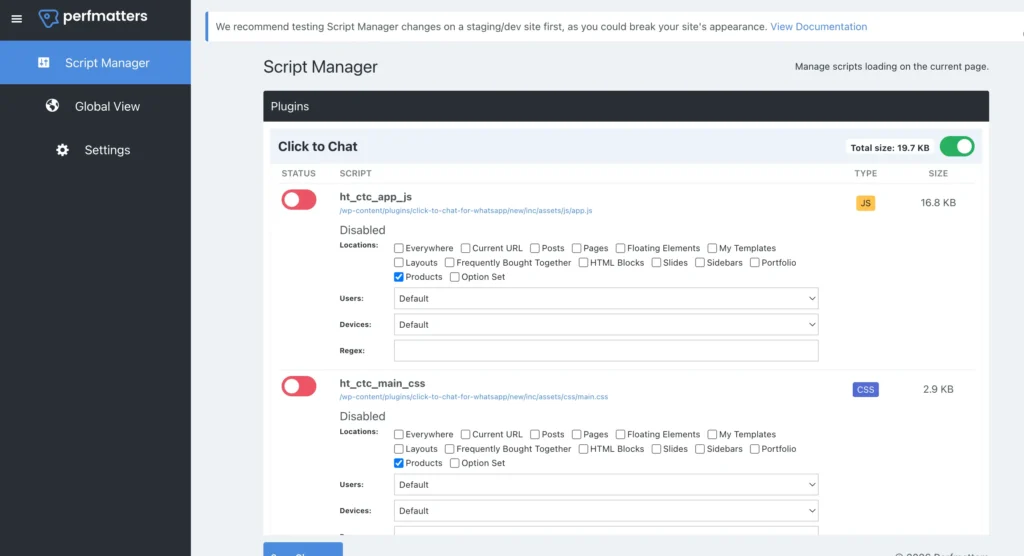Open the main.css file path link
The height and width of the screenshot is (556, 1024).
tap(473, 397)
